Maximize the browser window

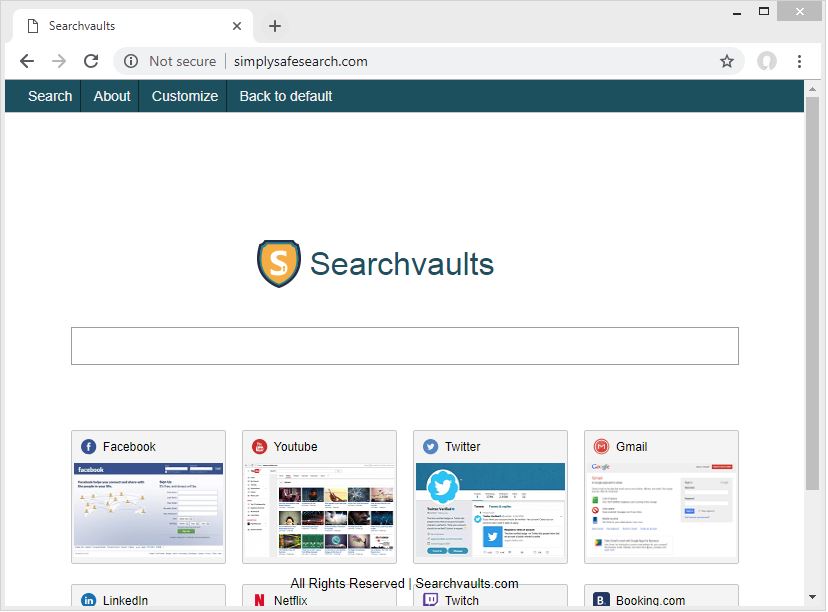[x=764, y=11]
